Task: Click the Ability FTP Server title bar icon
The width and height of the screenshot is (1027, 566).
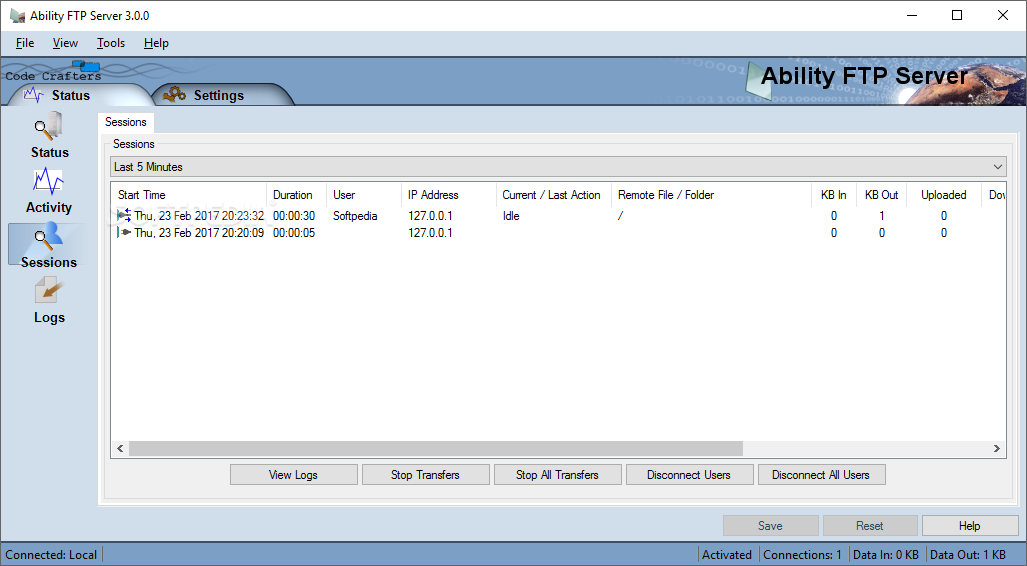Action: coord(17,15)
